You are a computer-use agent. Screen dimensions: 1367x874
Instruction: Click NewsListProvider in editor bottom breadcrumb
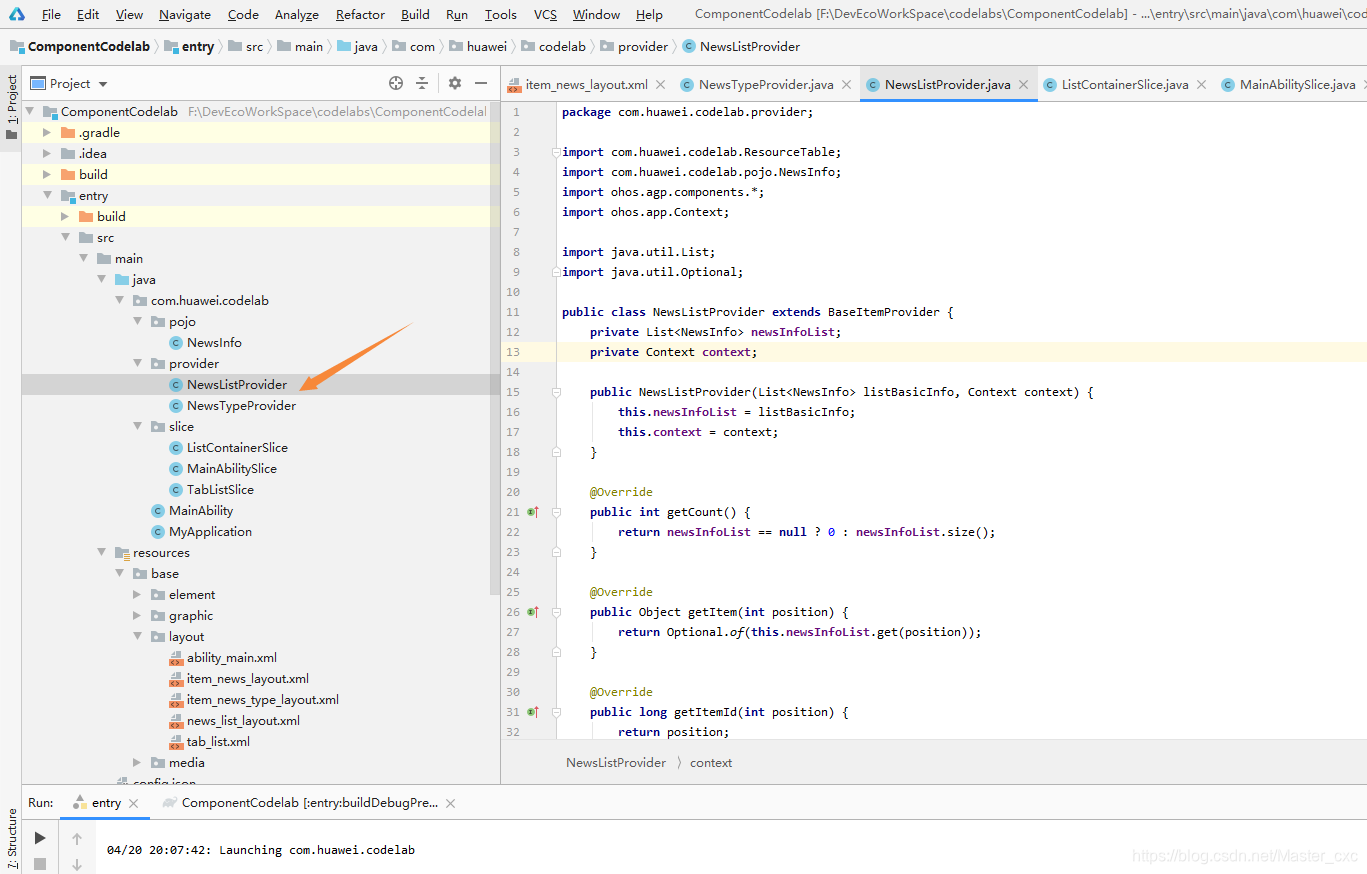tap(616, 763)
